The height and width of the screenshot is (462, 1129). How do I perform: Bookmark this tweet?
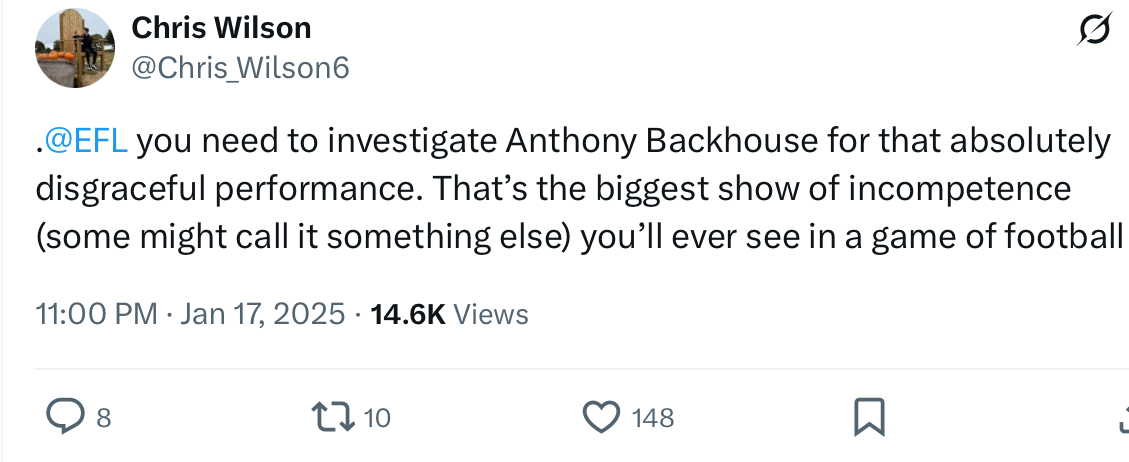(868, 416)
